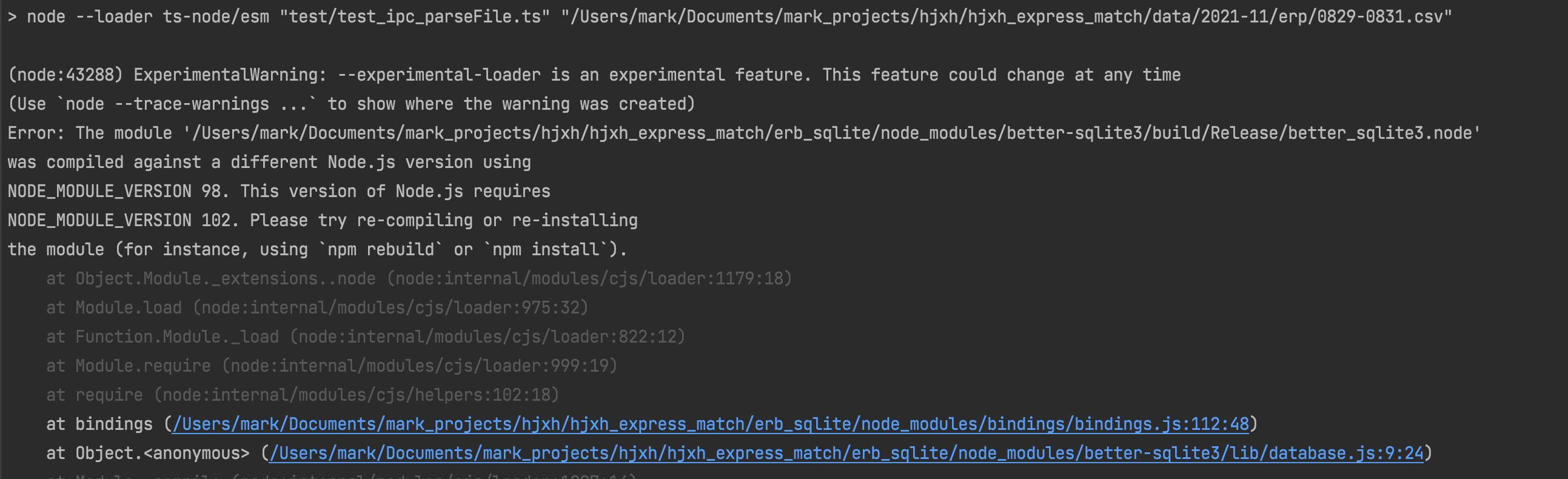Click the ExperimentalWarning message line
Screen dimensions: 1568x479
[x=594, y=75]
